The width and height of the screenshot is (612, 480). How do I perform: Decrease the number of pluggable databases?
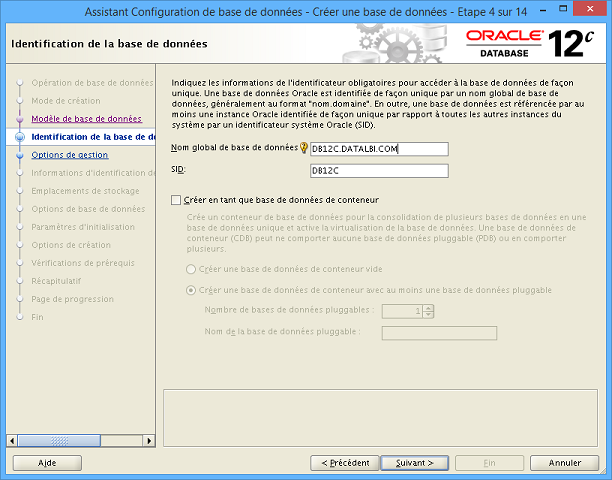429,314
